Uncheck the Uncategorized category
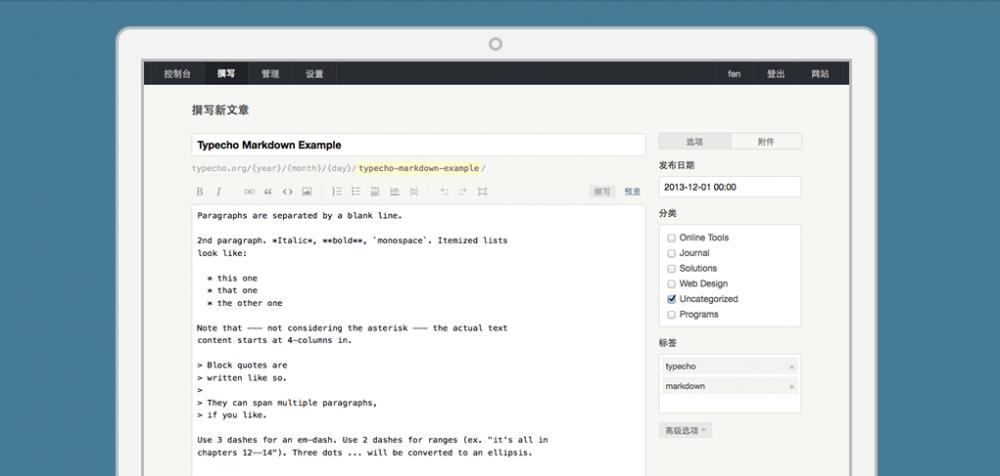 pyautogui.click(x=672, y=299)
